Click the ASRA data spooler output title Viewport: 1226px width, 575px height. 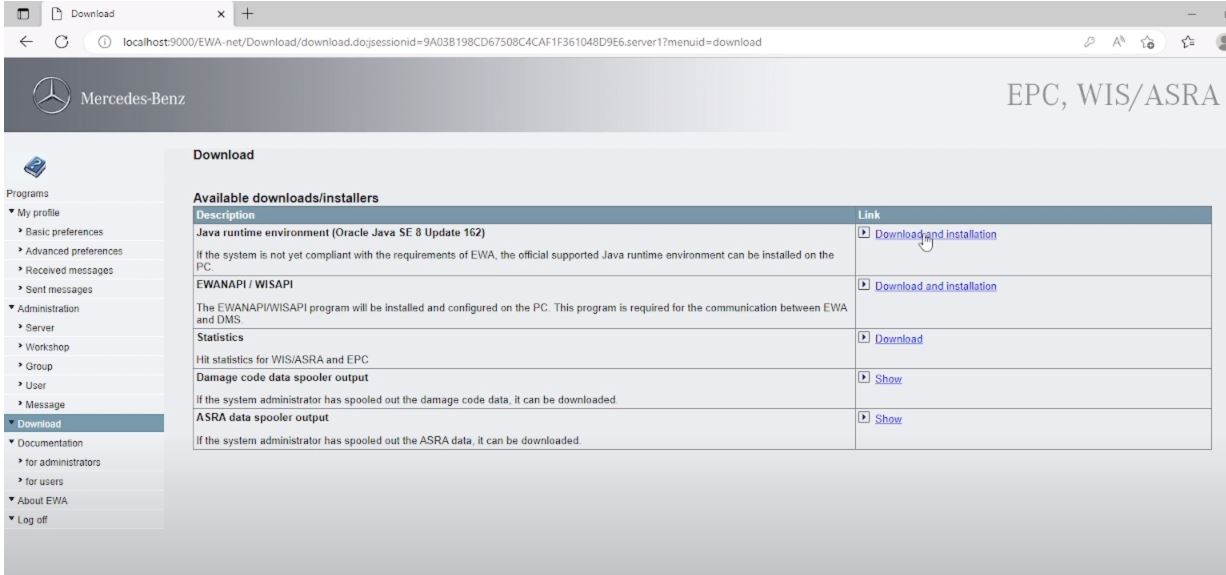[x=263, y=417]
